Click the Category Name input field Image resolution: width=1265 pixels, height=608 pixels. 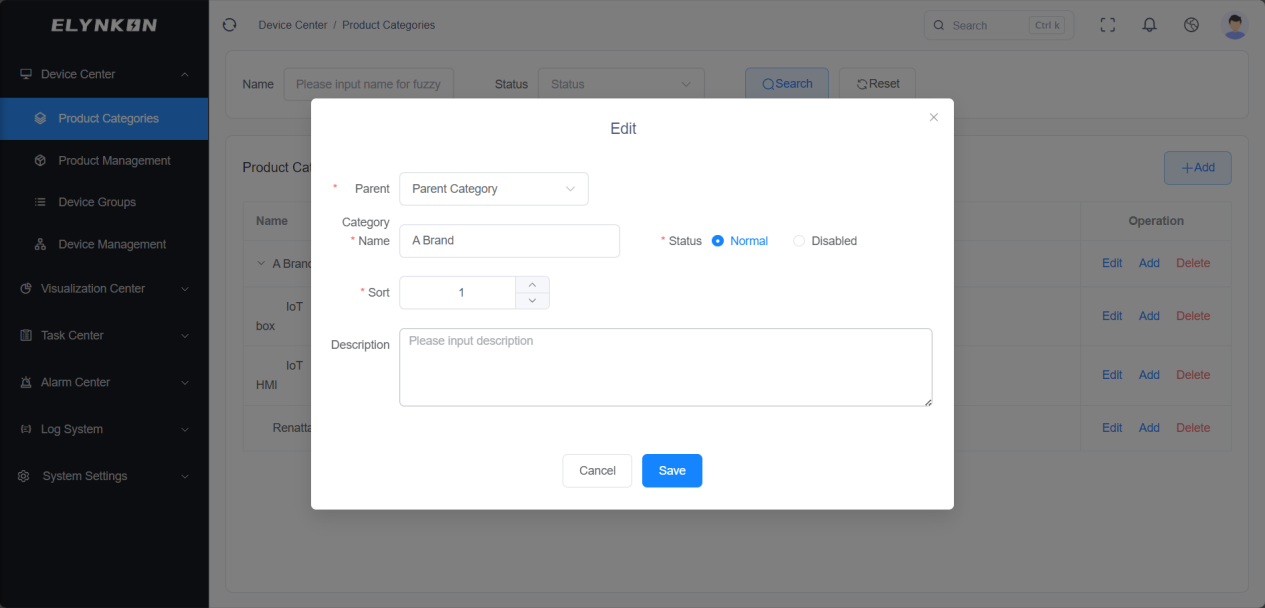pyautogui.click(x=509, y=241)
